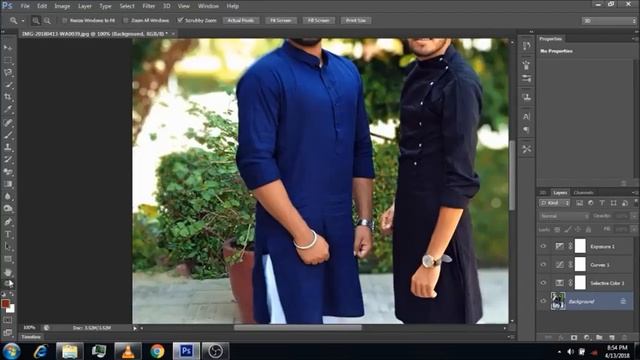Uncheck Scrubby Zoom checkbox
The width and height of the screenshot is (640, 360).
tap(180, 20)
